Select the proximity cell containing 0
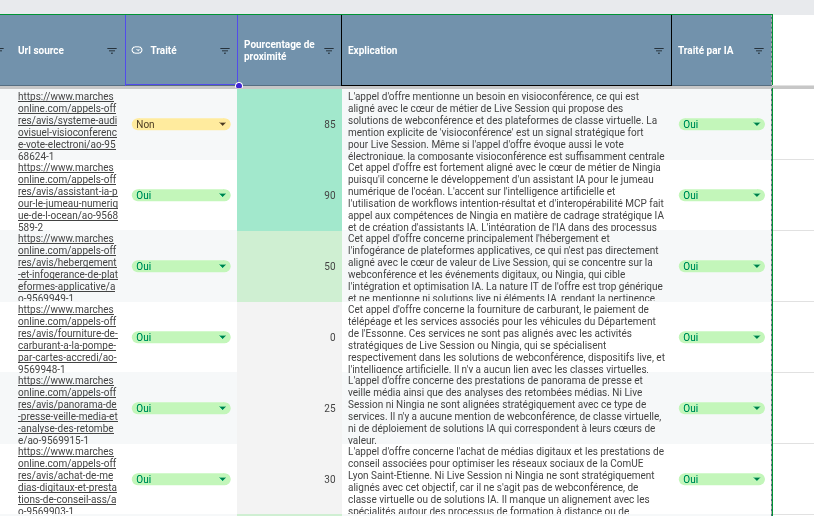The image size is (814, 516). 289,338
